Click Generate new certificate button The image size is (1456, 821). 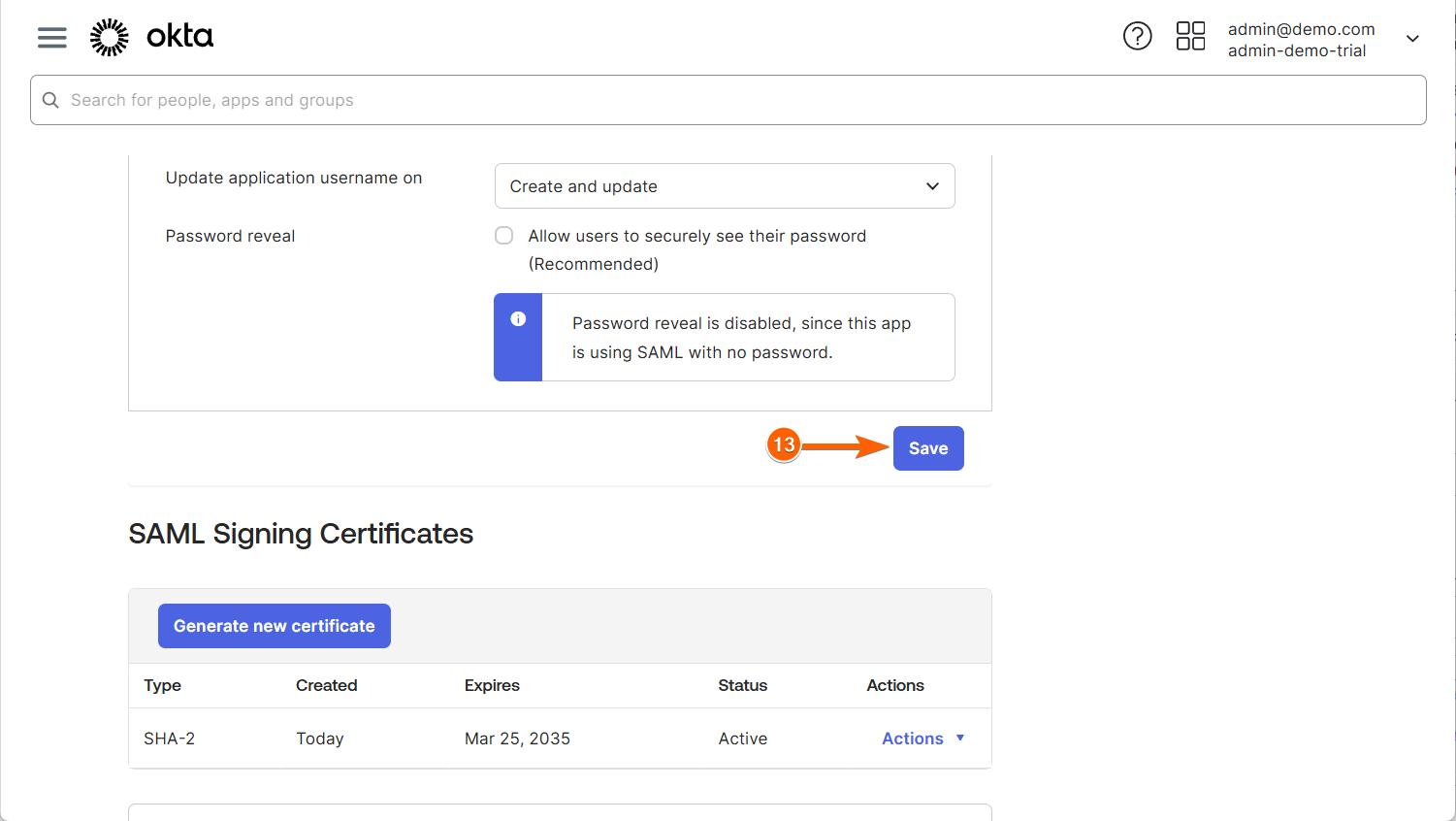click(x=275, y=626)
